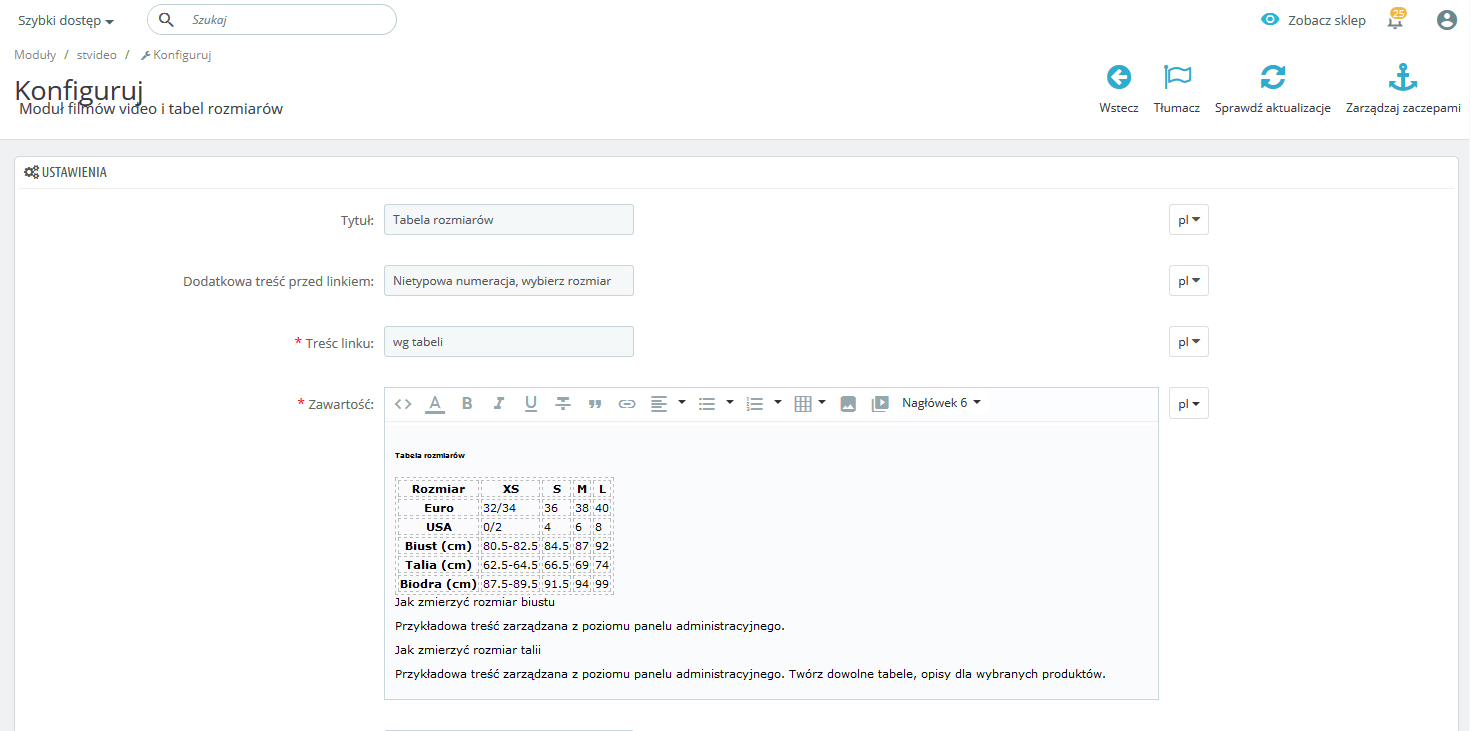Open the Szybki dostęp menu
1470x731 pixels.
point(65,21)
